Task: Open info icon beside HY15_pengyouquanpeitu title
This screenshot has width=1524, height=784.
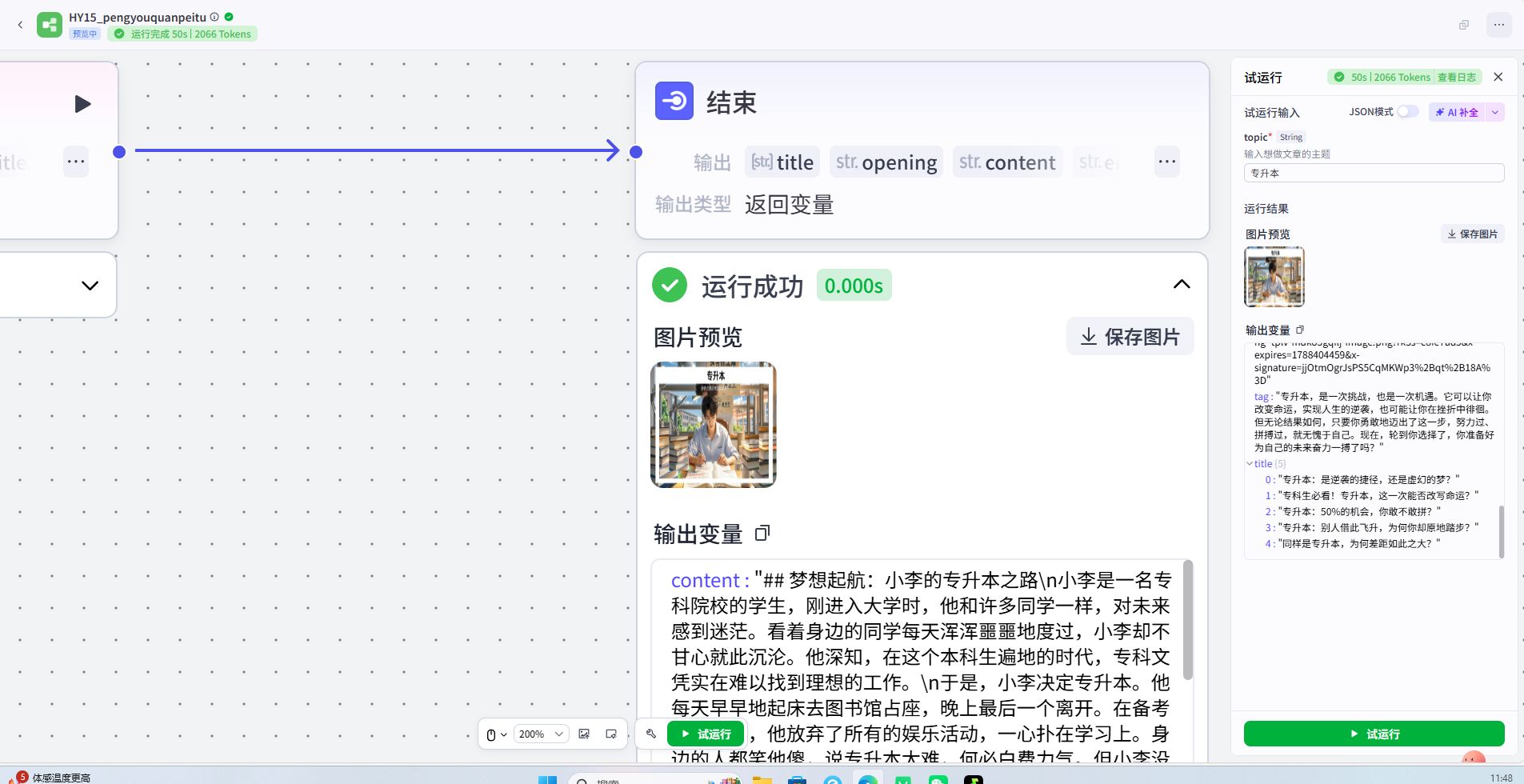Action: point(214,17)
